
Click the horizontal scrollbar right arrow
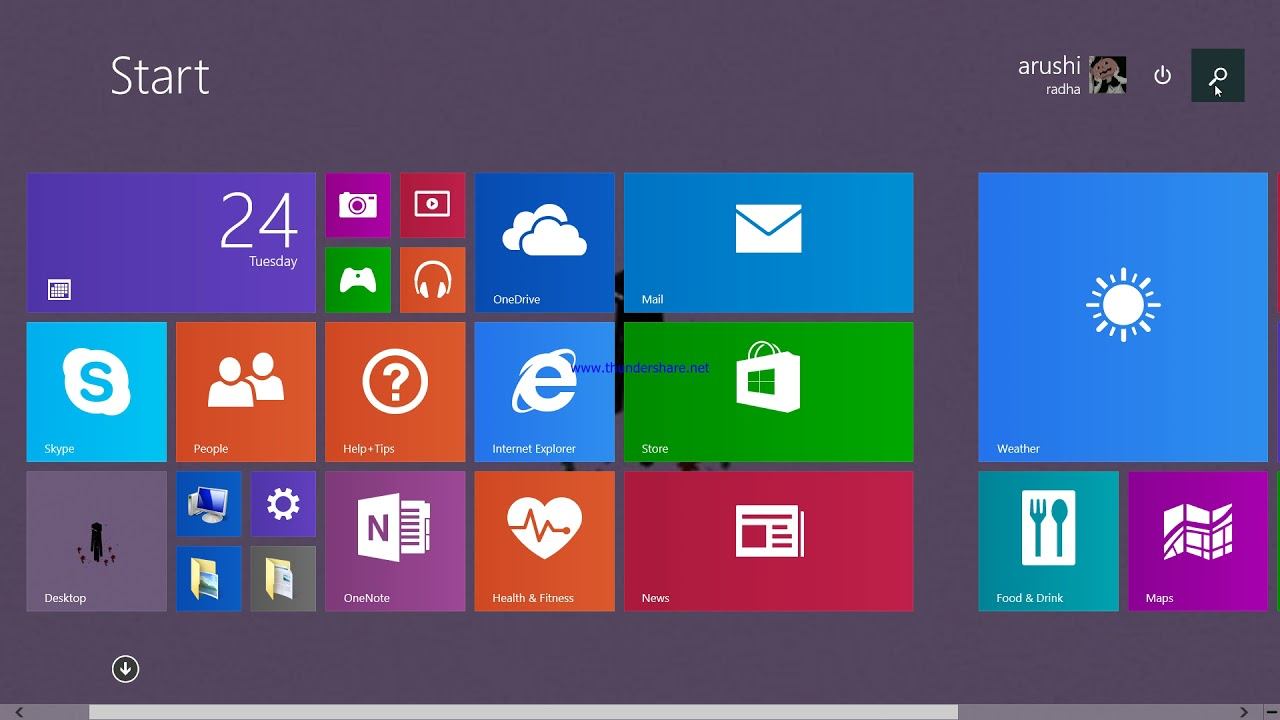click(1244, 712)
